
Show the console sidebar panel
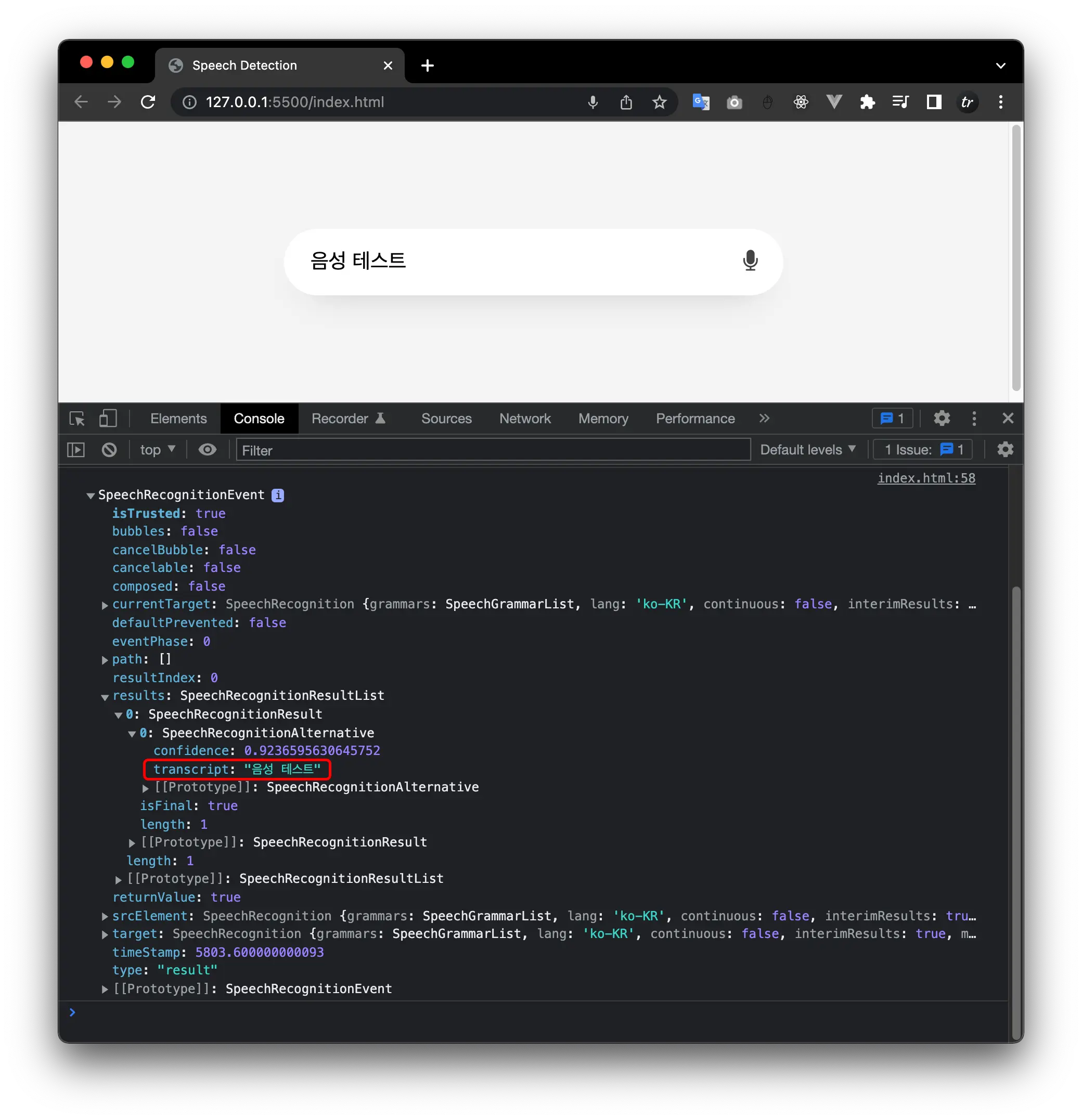coord(76,450)
